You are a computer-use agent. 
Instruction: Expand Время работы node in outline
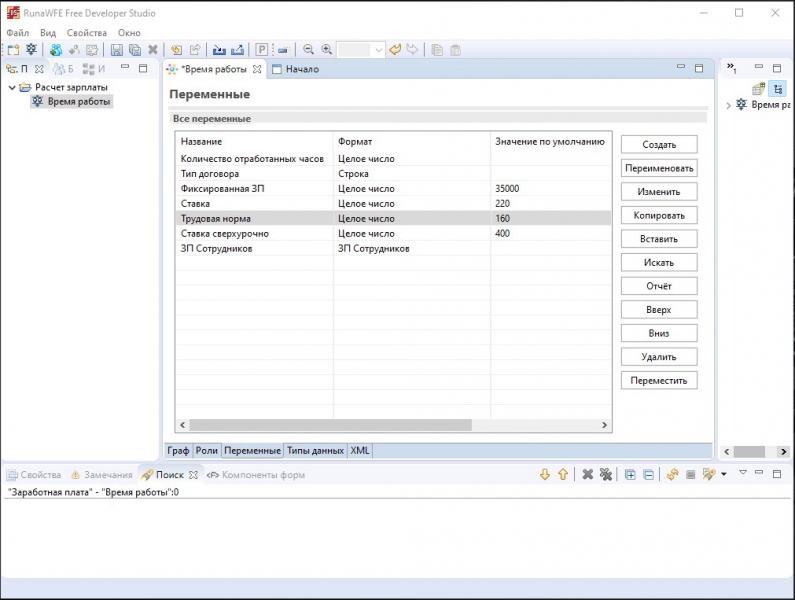click(728, 105)
